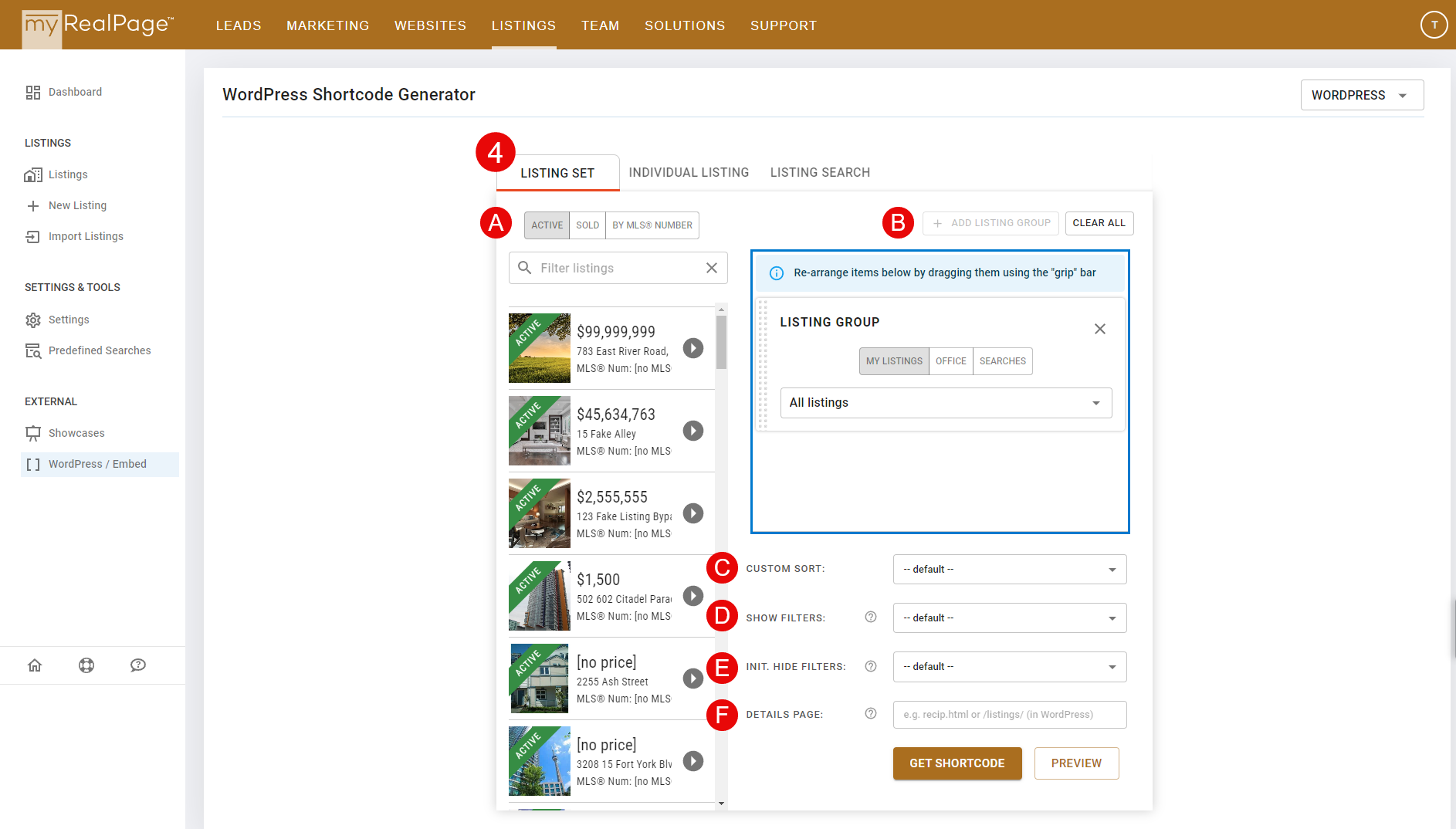The image size is (1456, 829).
Task: Open Predefined Searches link in sidebar
Action: coord(100,351)
